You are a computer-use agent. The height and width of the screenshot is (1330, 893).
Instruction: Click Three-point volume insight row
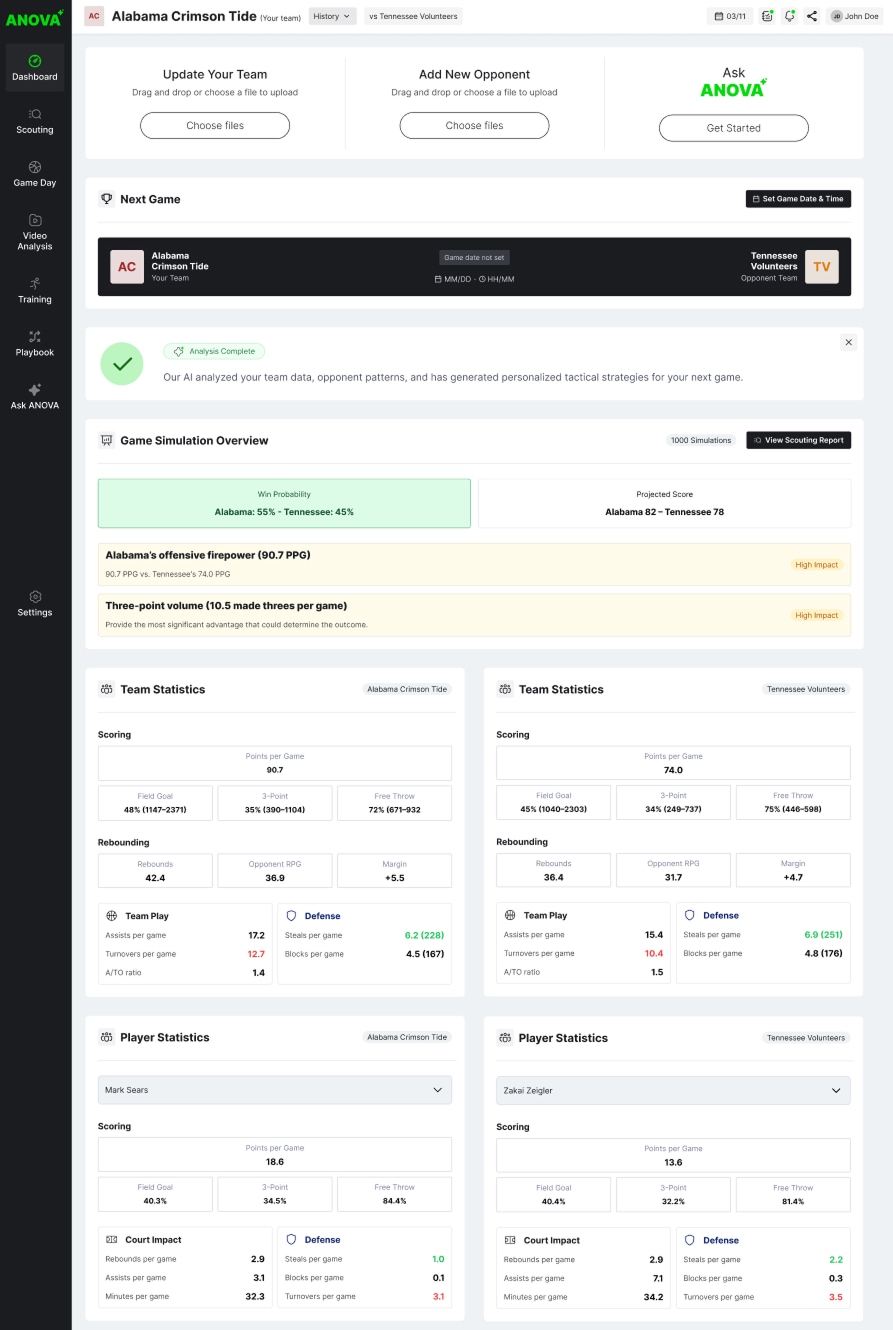[474, 615]
